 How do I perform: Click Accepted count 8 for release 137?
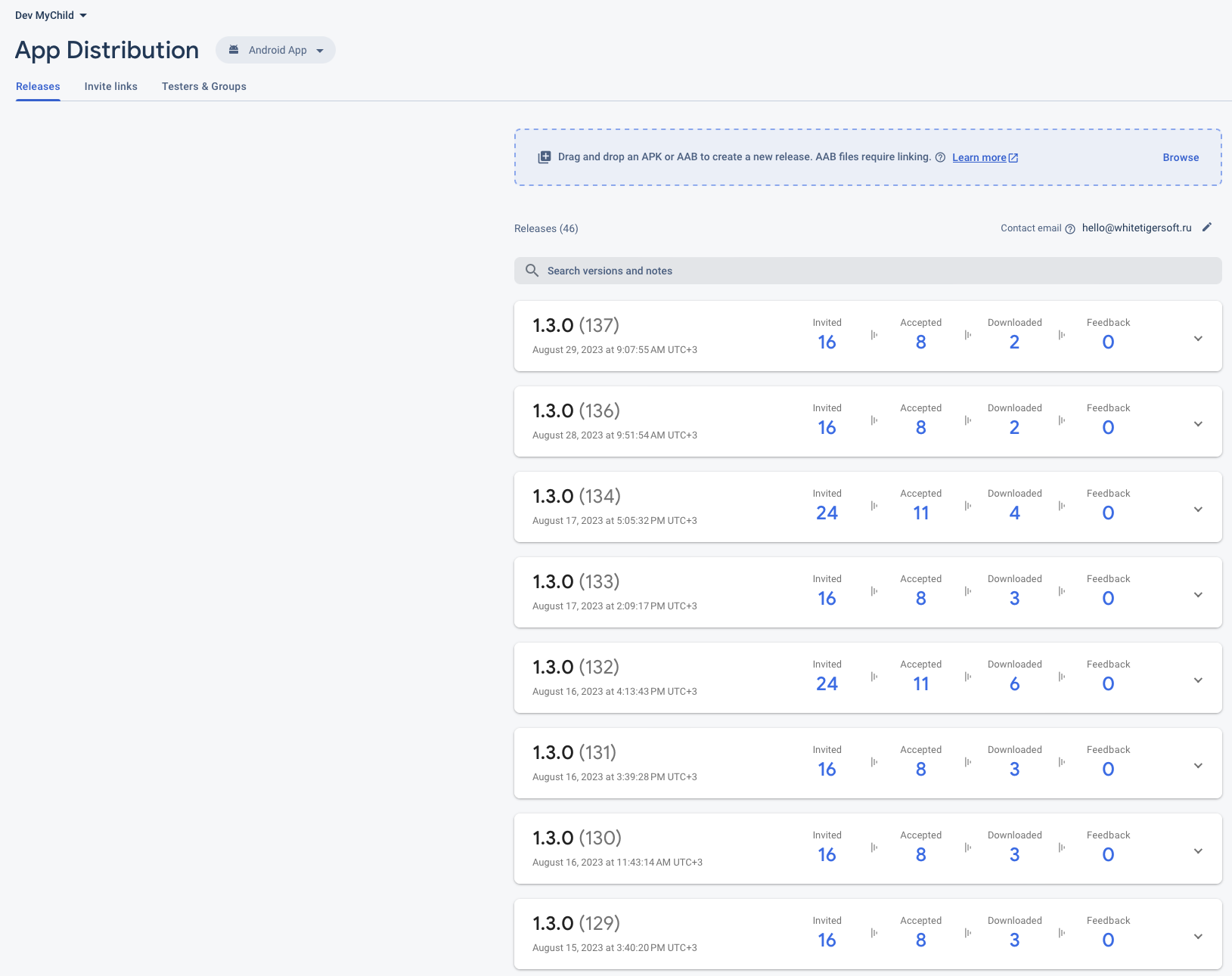[x=920, y=342]
